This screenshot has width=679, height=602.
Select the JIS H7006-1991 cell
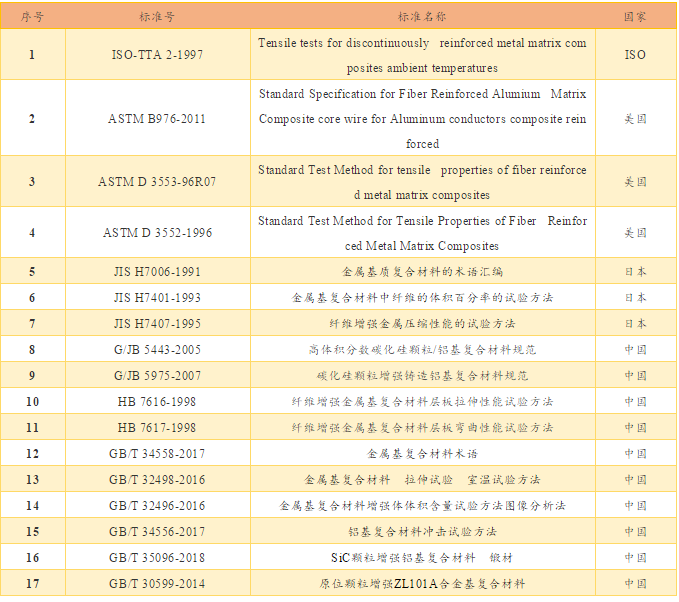[157, 271]
